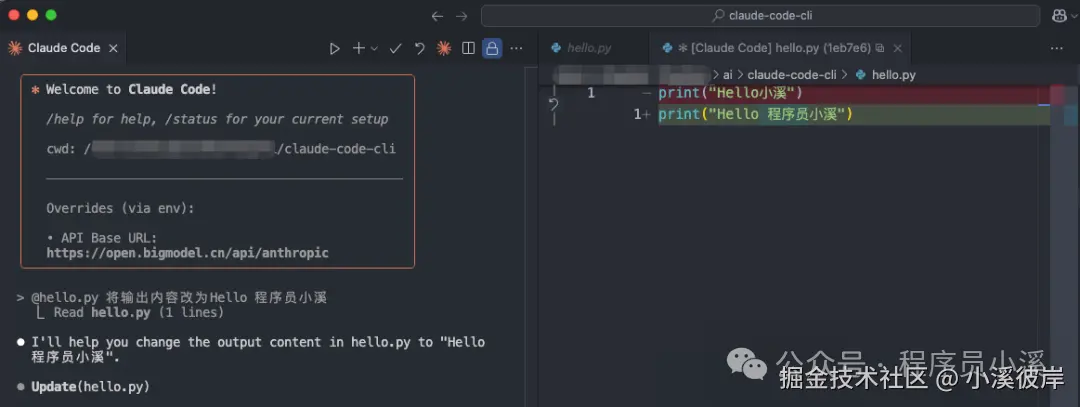This screenshot has height=407, width=1080.
Task: Click the plus icon to add new terminal
Action: click(x=358, y=48)
